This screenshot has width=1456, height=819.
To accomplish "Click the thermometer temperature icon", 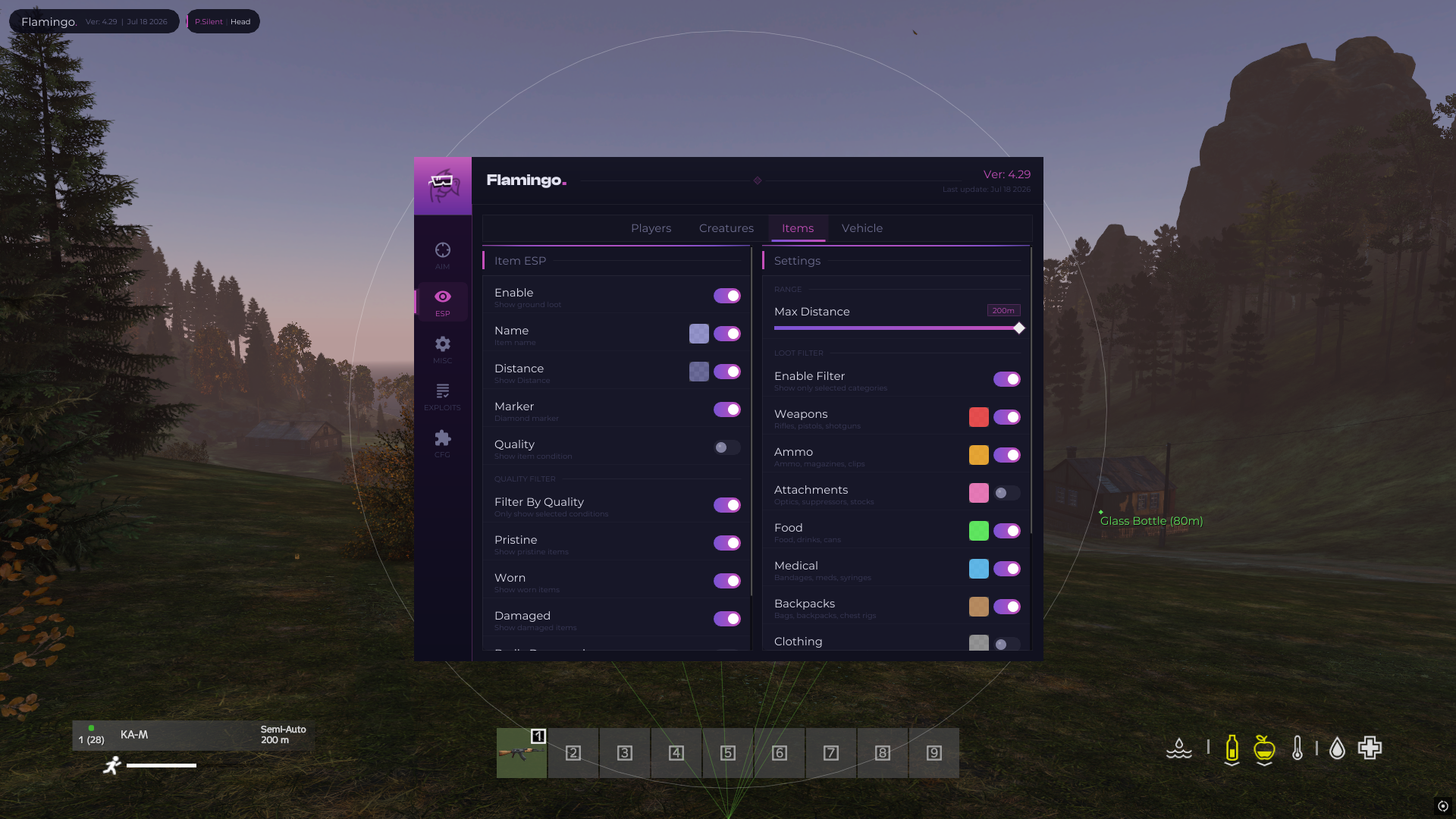I will point(1298,748).
